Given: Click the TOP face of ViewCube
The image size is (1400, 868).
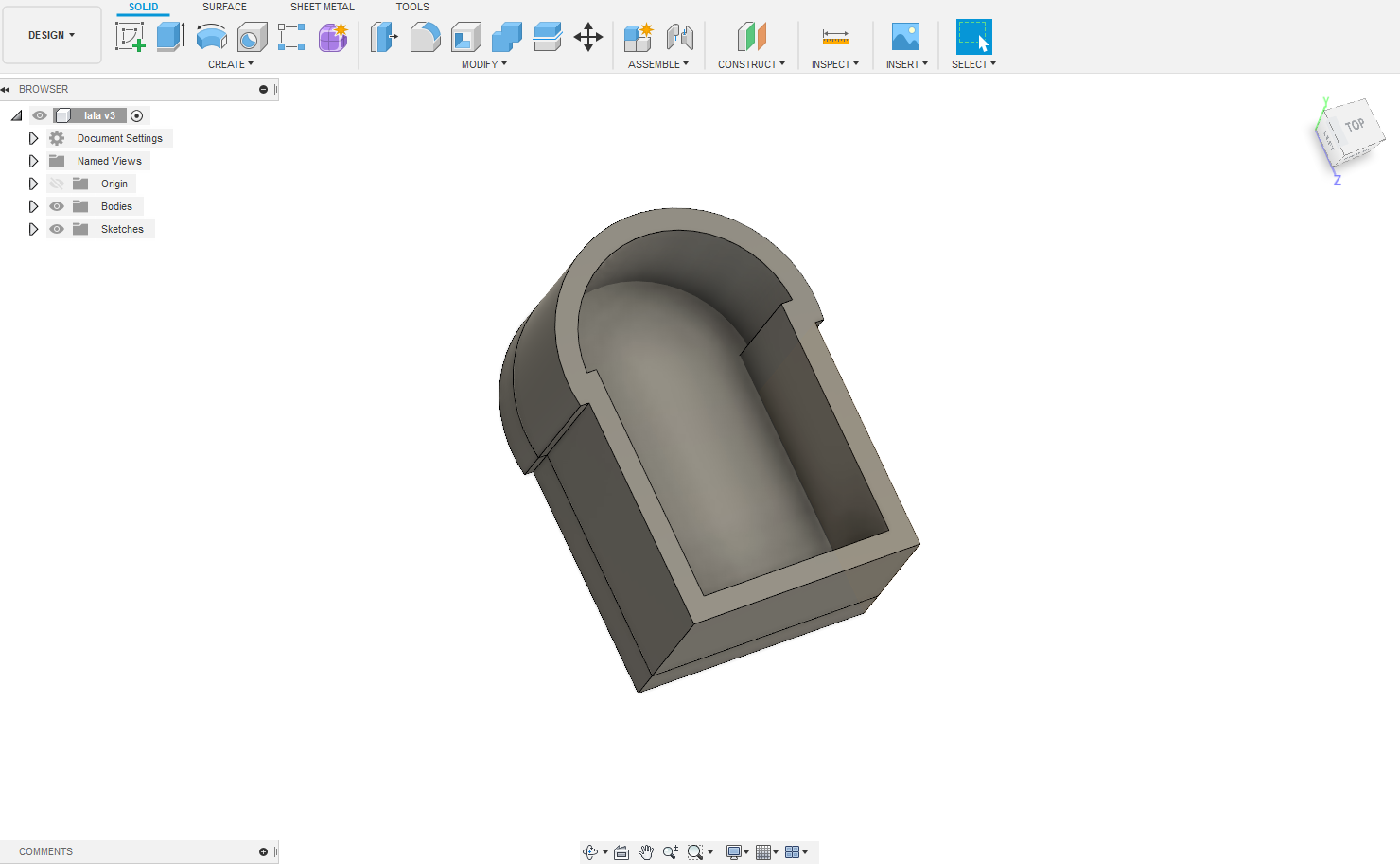Looking at the screenshot, I should tap(1355, 124).
